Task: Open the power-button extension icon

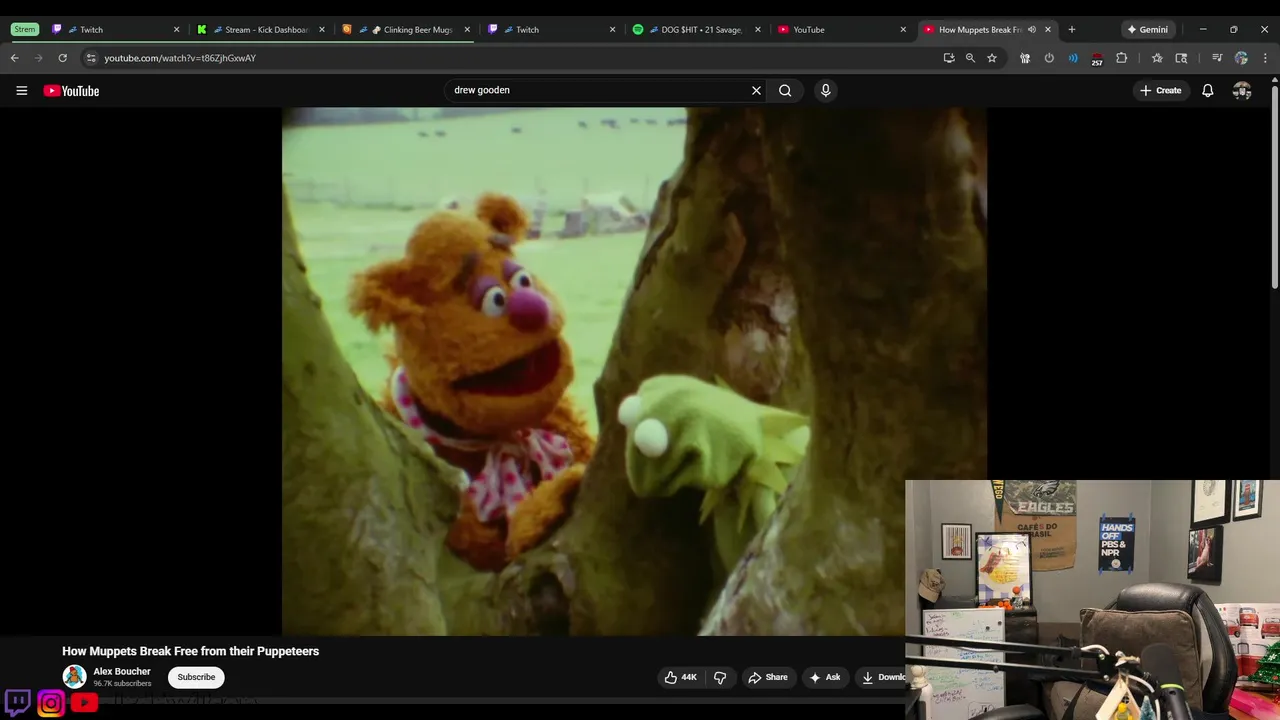Action: [1049, 58]
